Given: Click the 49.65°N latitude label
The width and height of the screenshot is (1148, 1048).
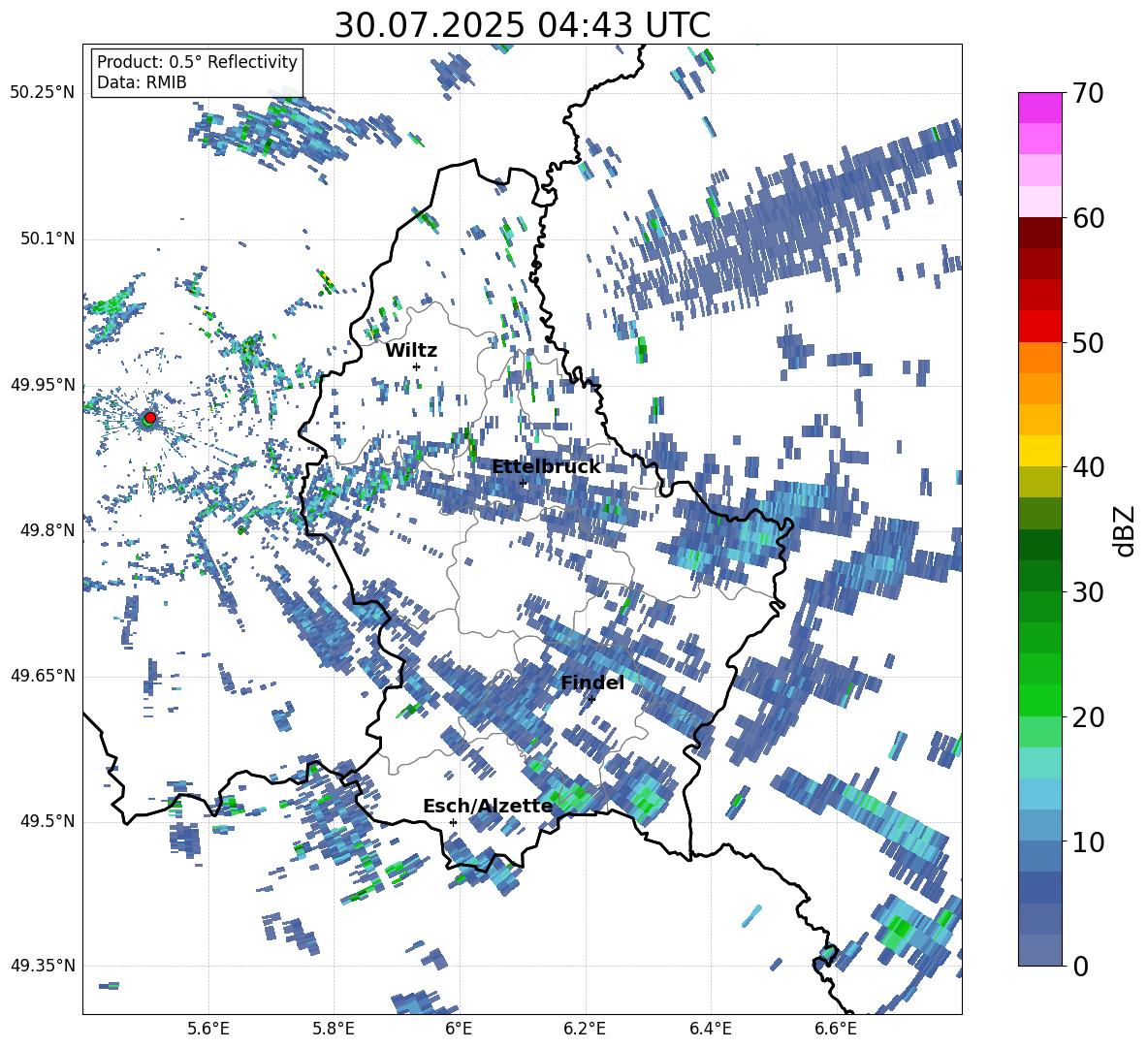Looking at the screenshot, I should (x=43, y=676).
